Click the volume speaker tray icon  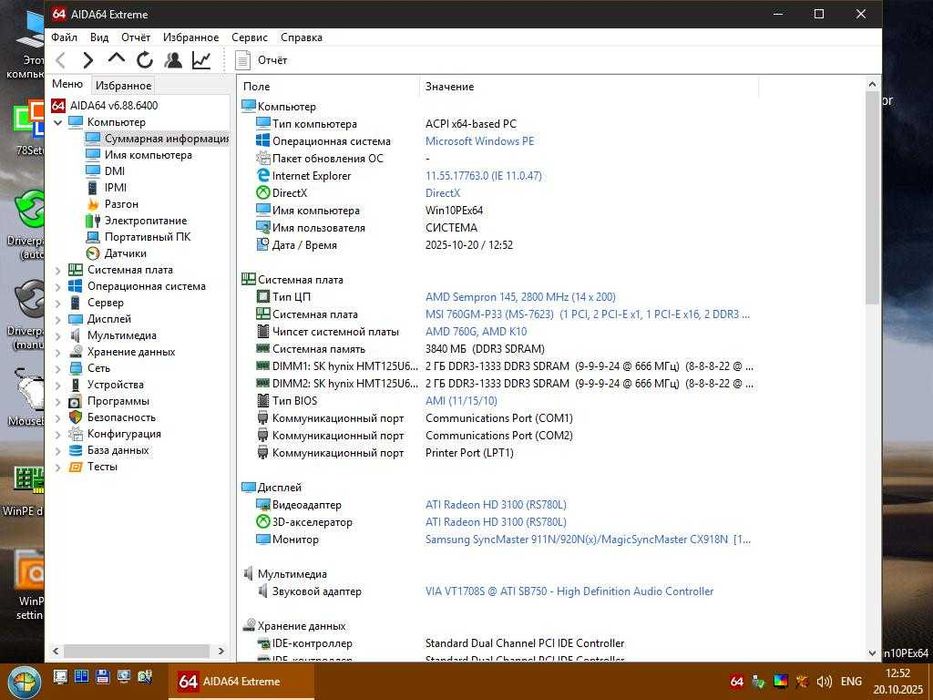(824, 682)
